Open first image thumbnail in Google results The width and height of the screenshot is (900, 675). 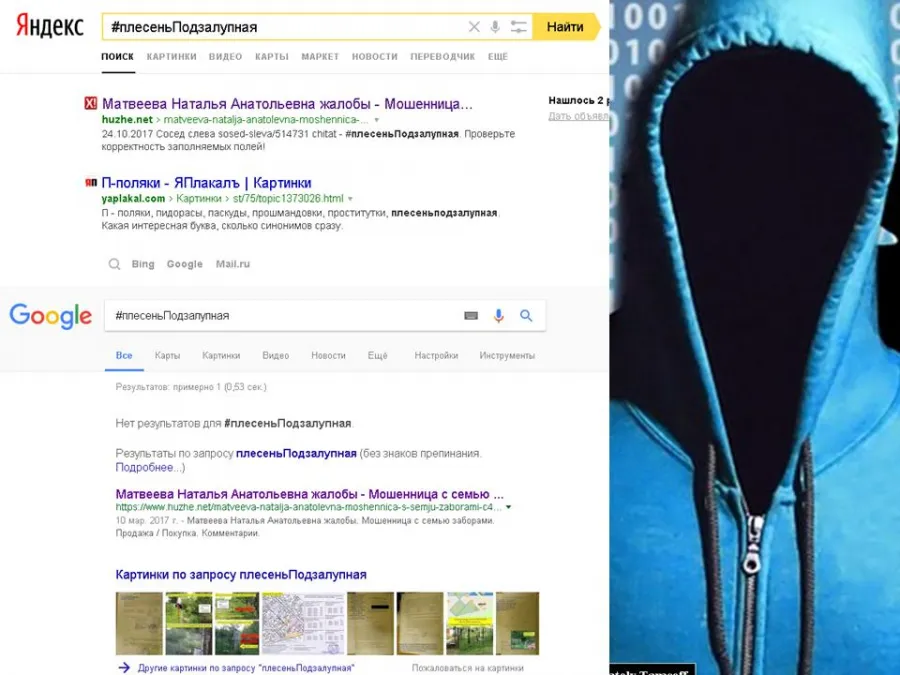[139, 623]
